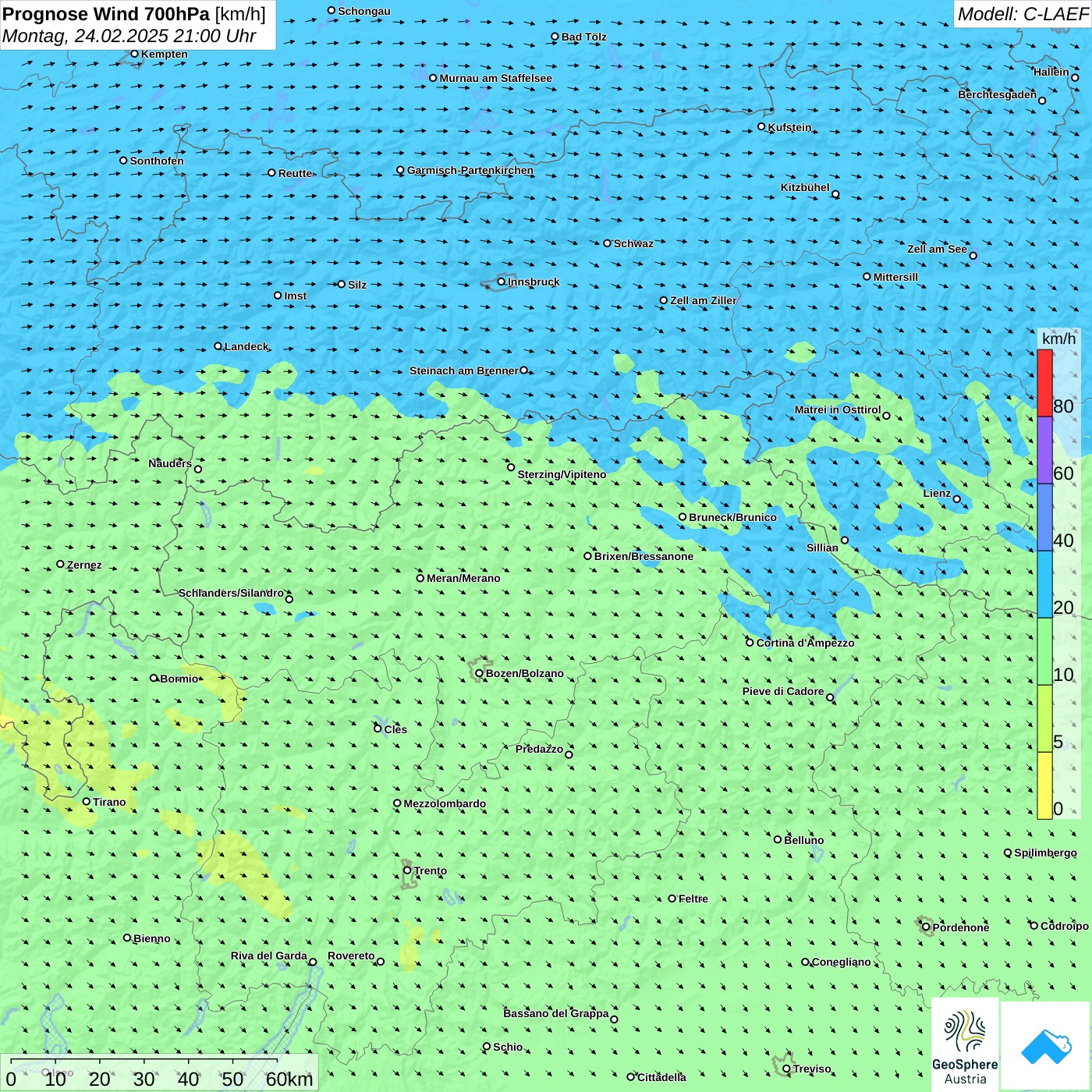Click the Bassano del Grappa label
1092x1092 pixels.
pos(556,1013)
